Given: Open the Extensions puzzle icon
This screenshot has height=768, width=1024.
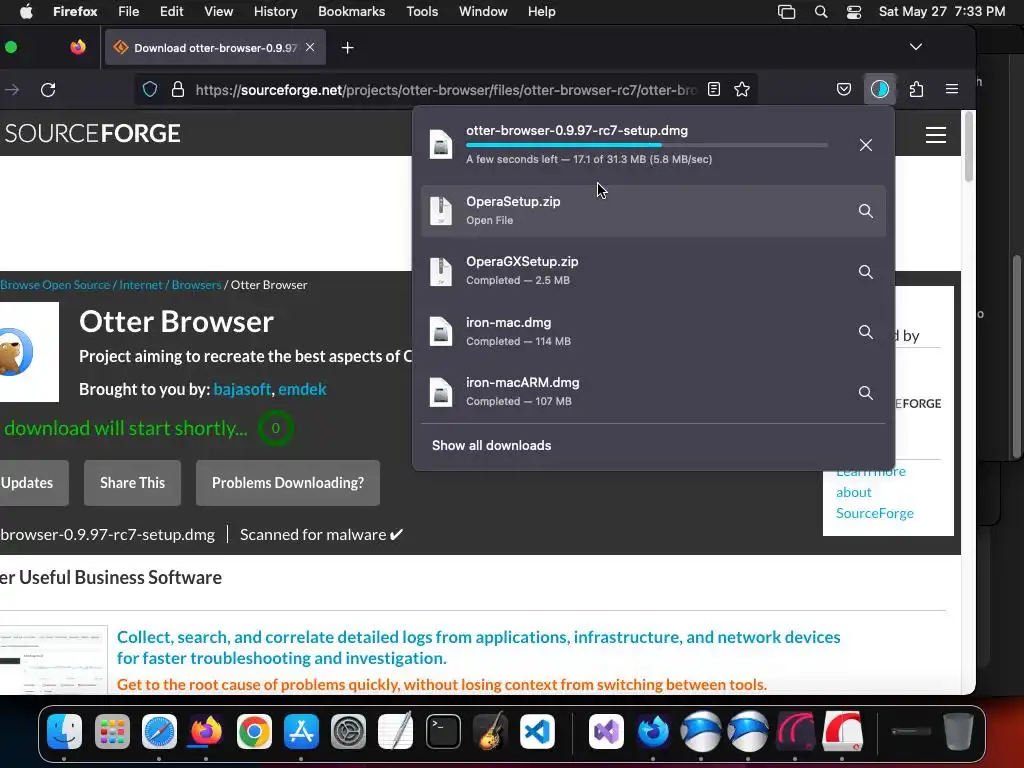Looking at the screenshot, I should 916,89.
